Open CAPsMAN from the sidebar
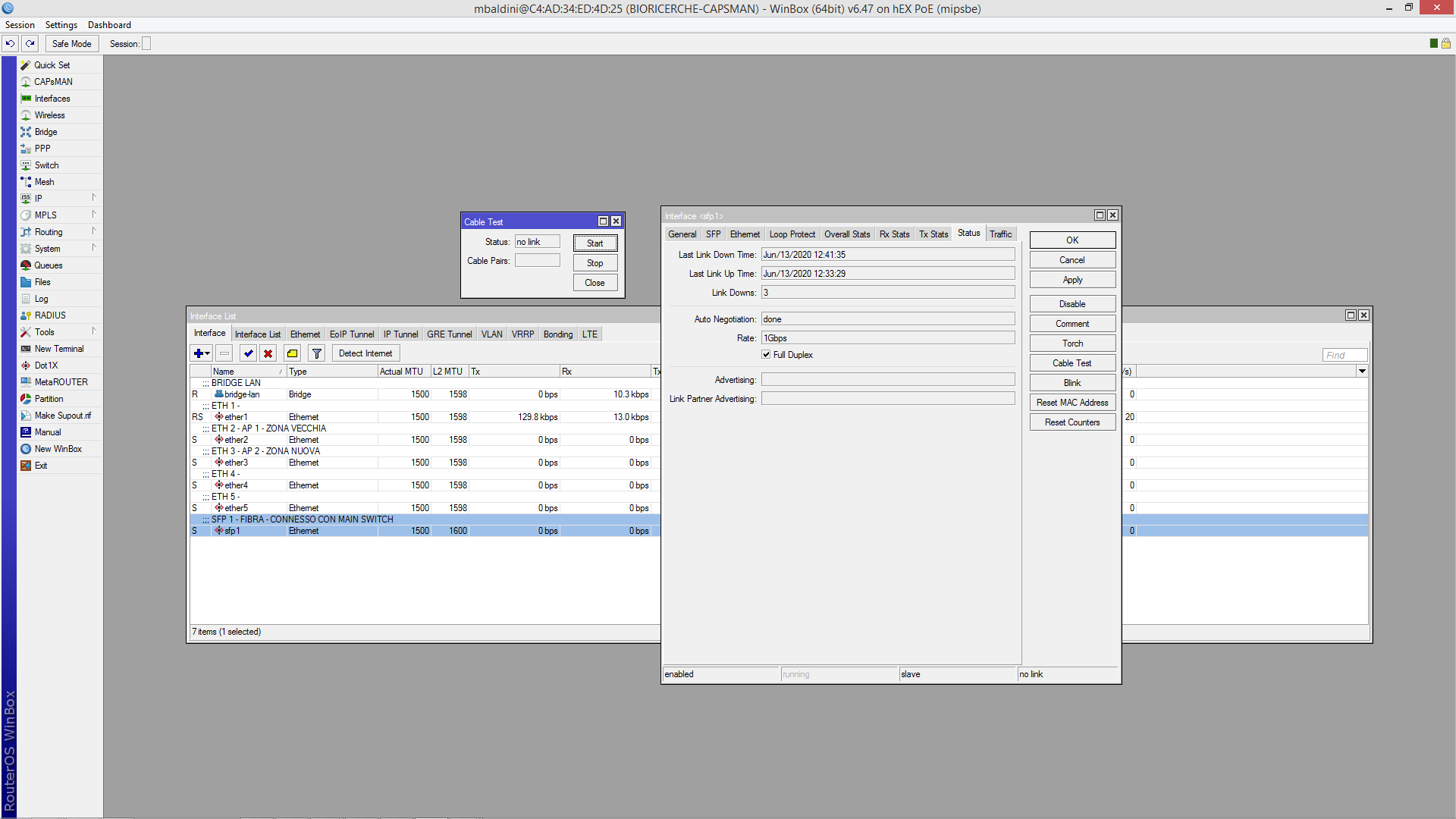Viewport: 1456px width, 819px height. [x=53, y=82]
